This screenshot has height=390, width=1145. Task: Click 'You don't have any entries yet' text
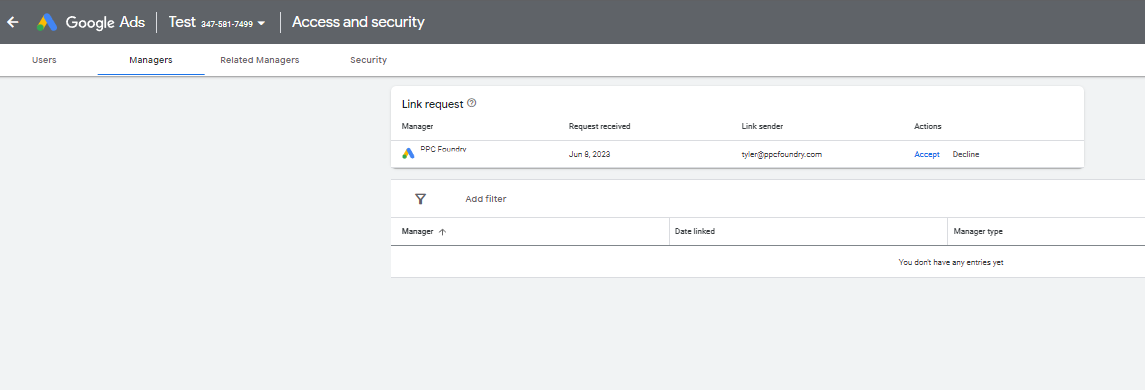[x=951, y=262]
